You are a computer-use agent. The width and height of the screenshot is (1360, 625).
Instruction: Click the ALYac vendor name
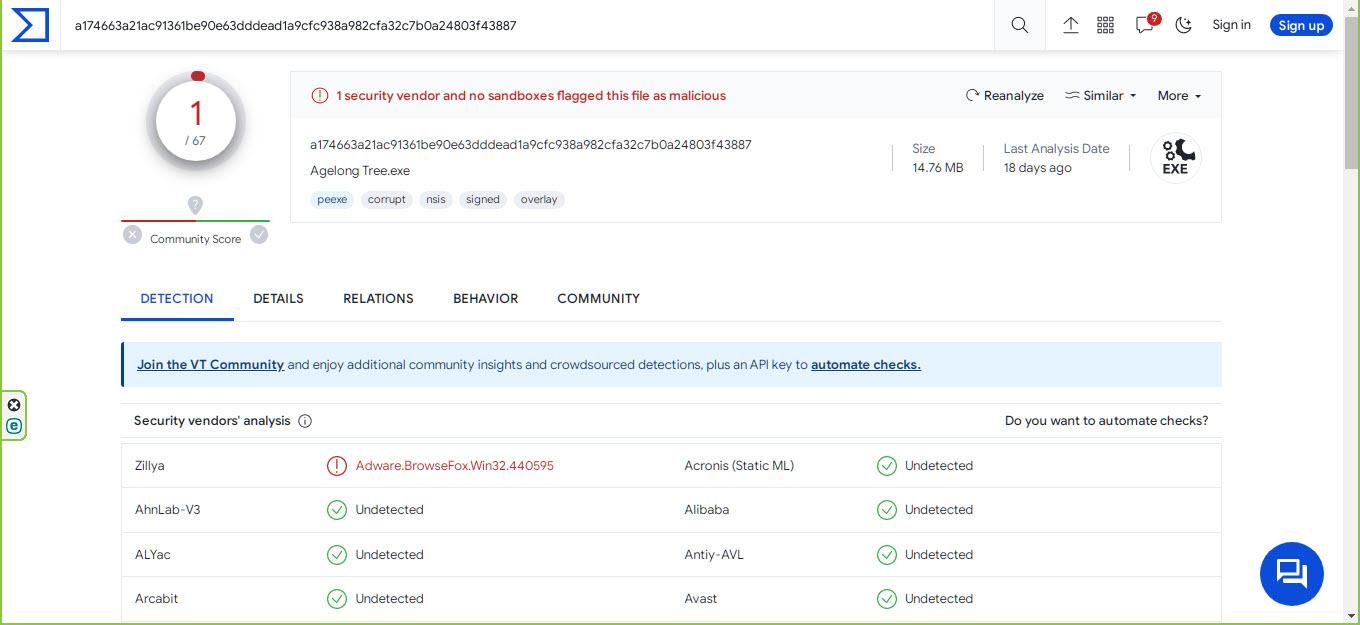(153, 555)
